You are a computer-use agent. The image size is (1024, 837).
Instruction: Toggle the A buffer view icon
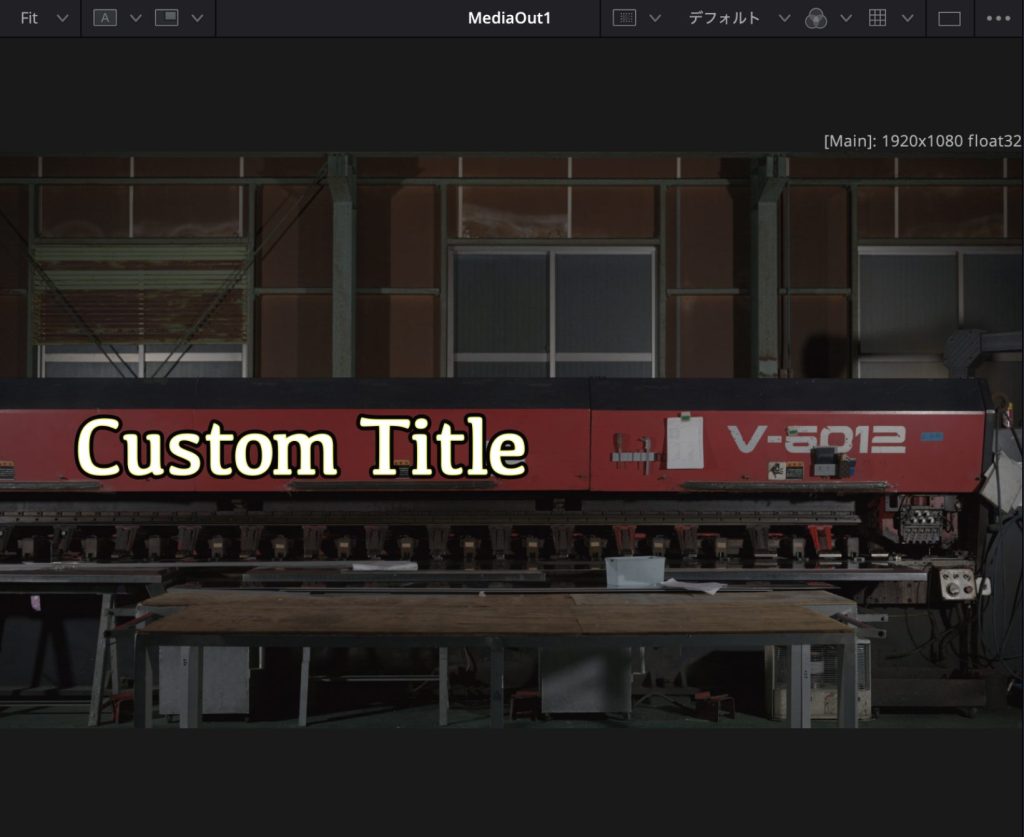click(x=105, y=18)
